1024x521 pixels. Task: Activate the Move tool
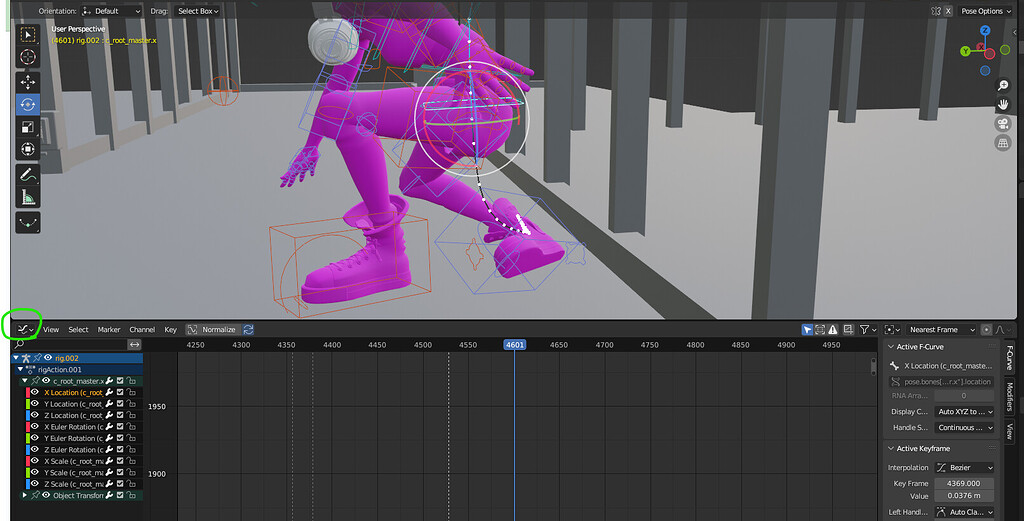[27, 82]
